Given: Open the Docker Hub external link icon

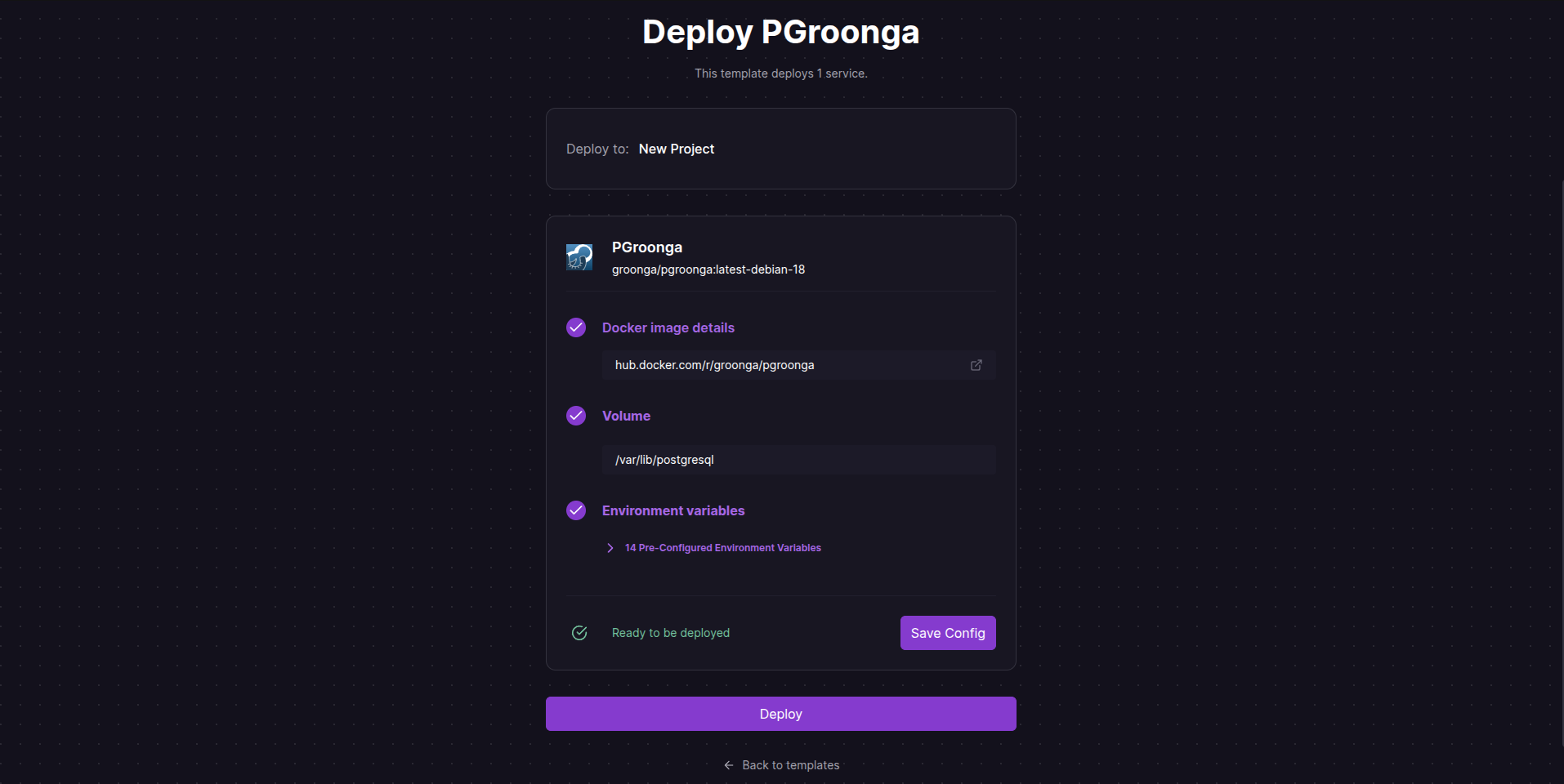Looking at the screenshot, I should (x=976, y=365).
